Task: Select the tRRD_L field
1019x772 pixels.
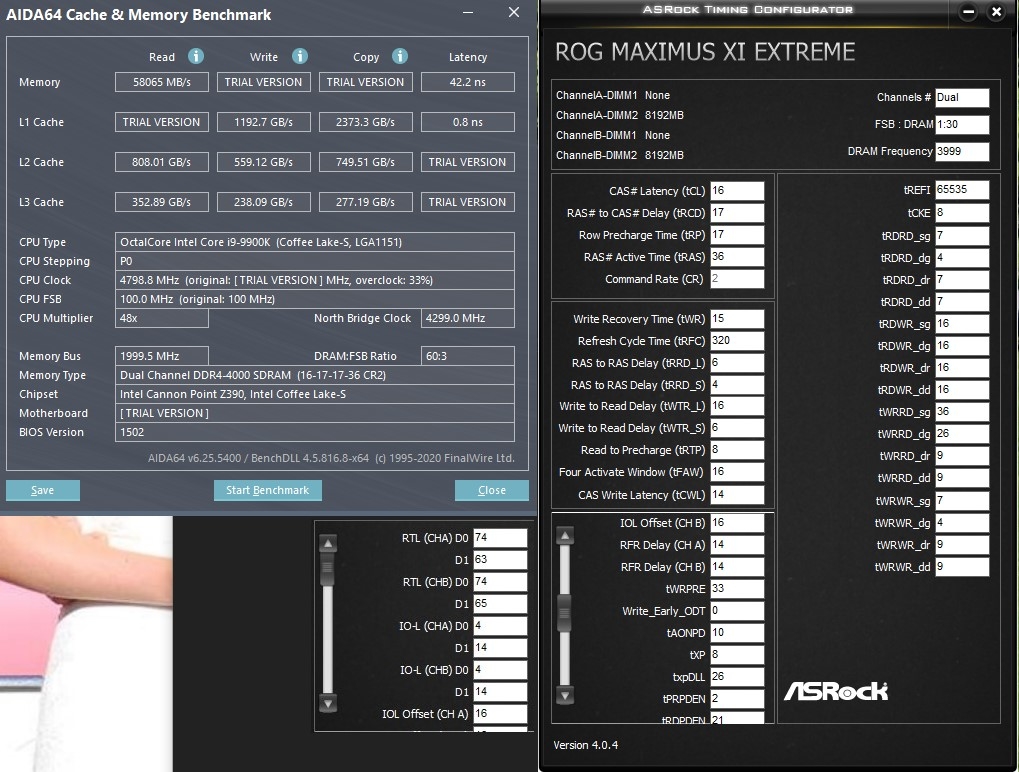Action: [737, 363]
